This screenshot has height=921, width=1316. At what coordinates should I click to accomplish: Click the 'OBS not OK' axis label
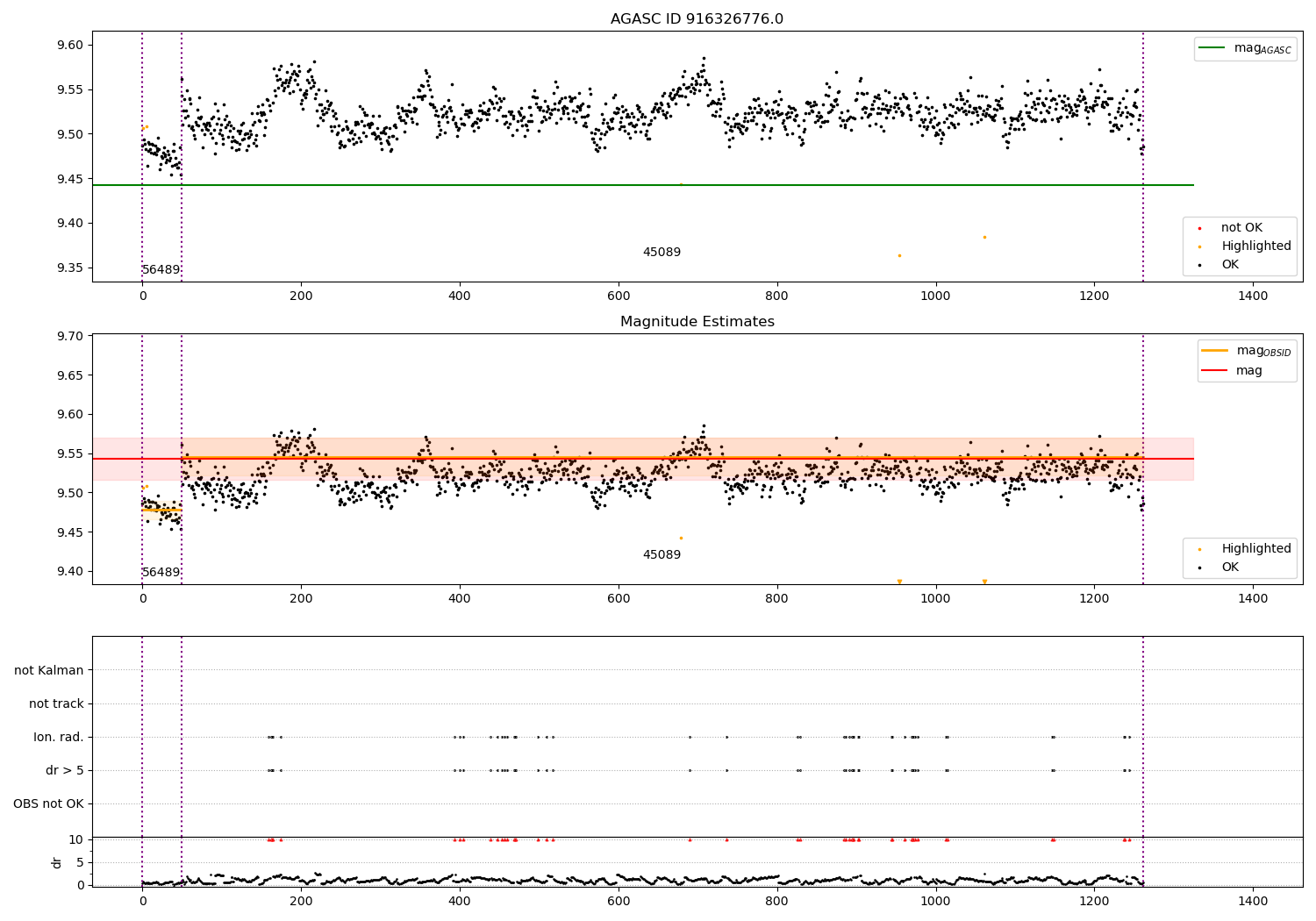pos(48,803)
